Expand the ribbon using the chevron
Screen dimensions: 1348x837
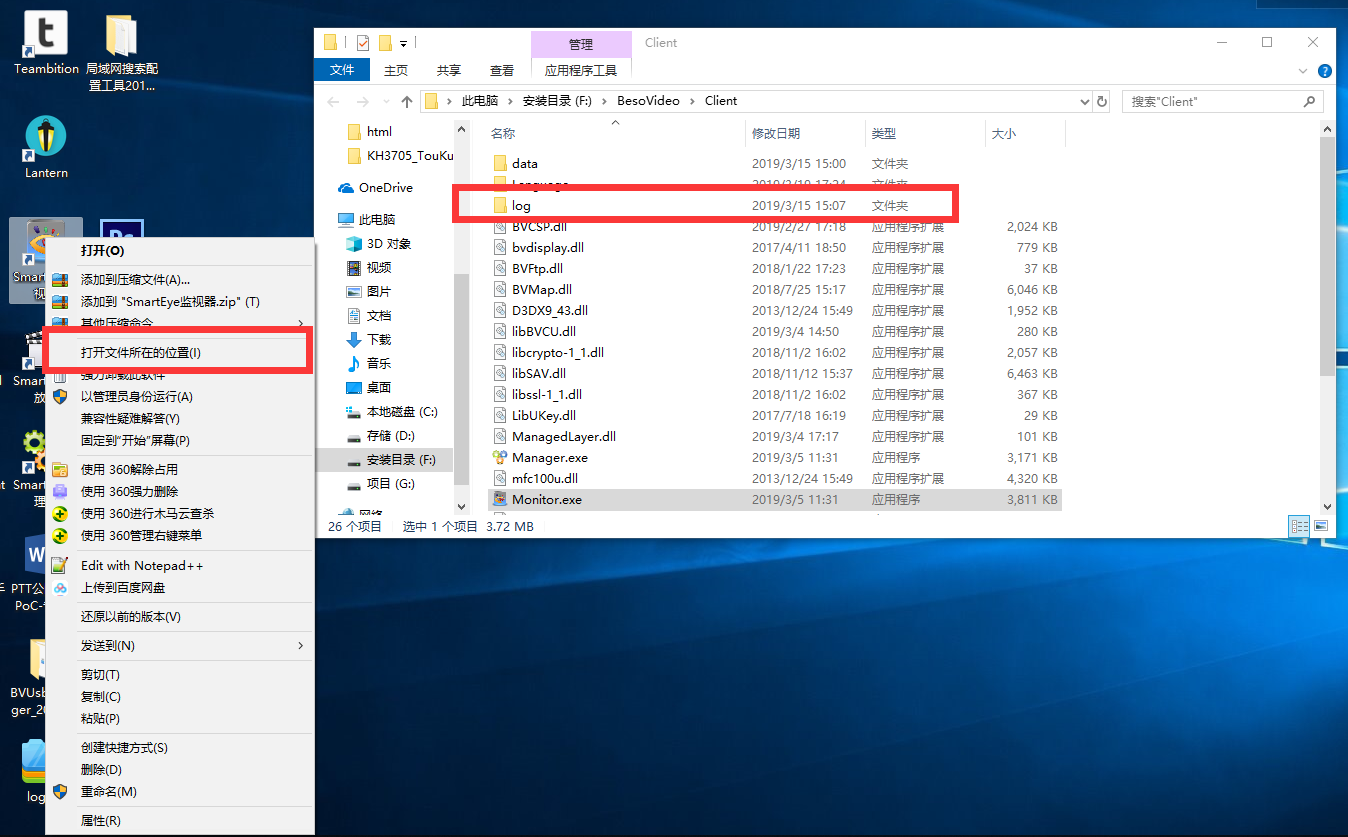1302,71
